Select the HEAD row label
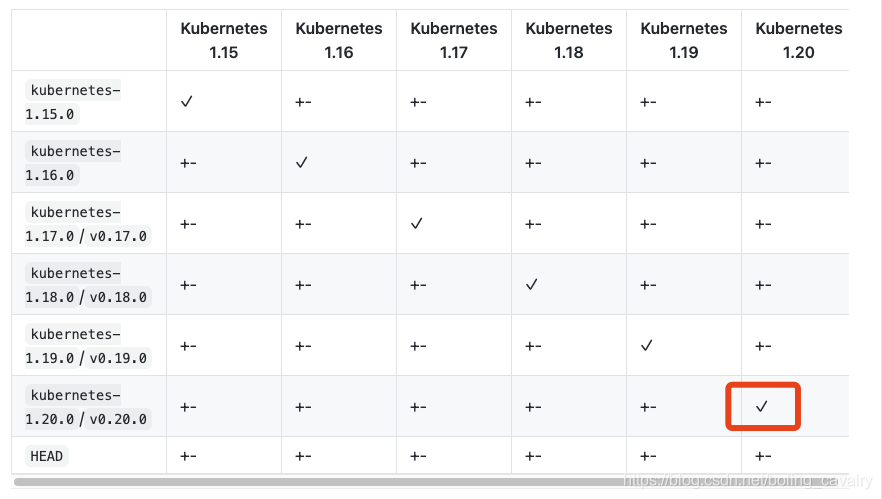This screenshot has width=882, height=499. [47, 456]
